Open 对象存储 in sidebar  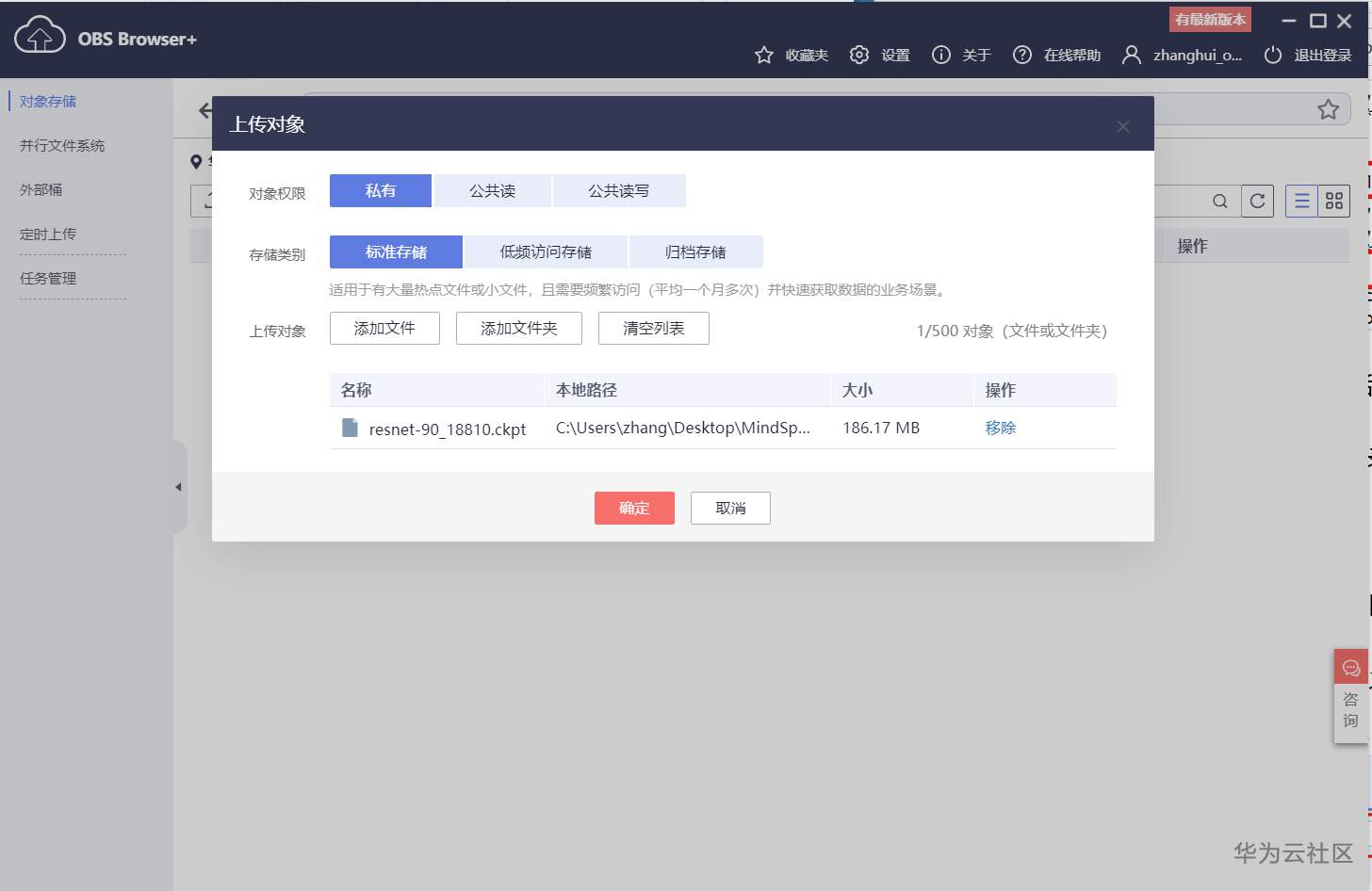[x=48, y=101]
